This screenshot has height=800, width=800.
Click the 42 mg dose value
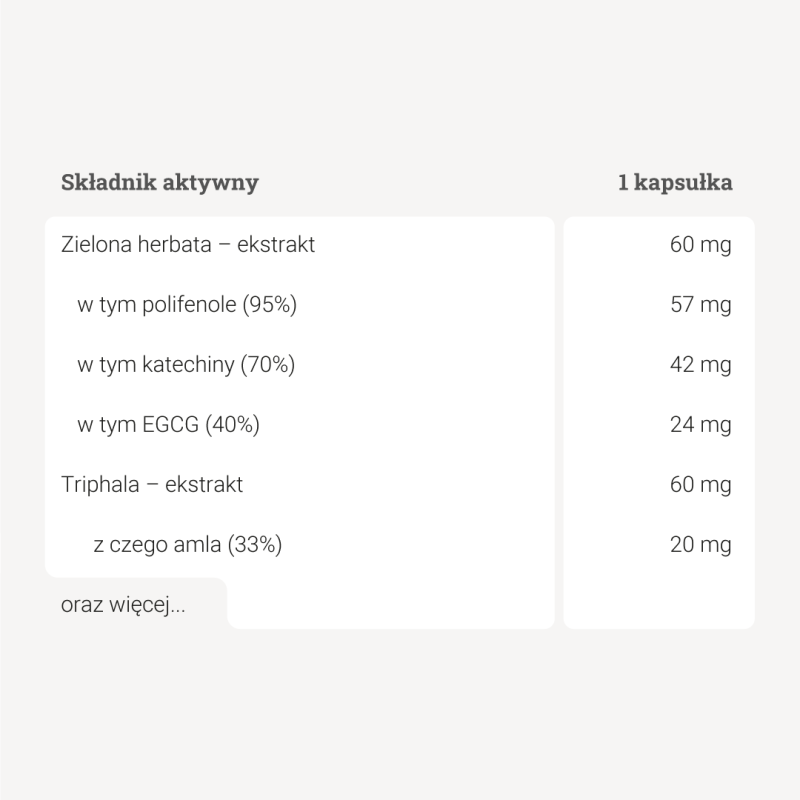(700, 365)
